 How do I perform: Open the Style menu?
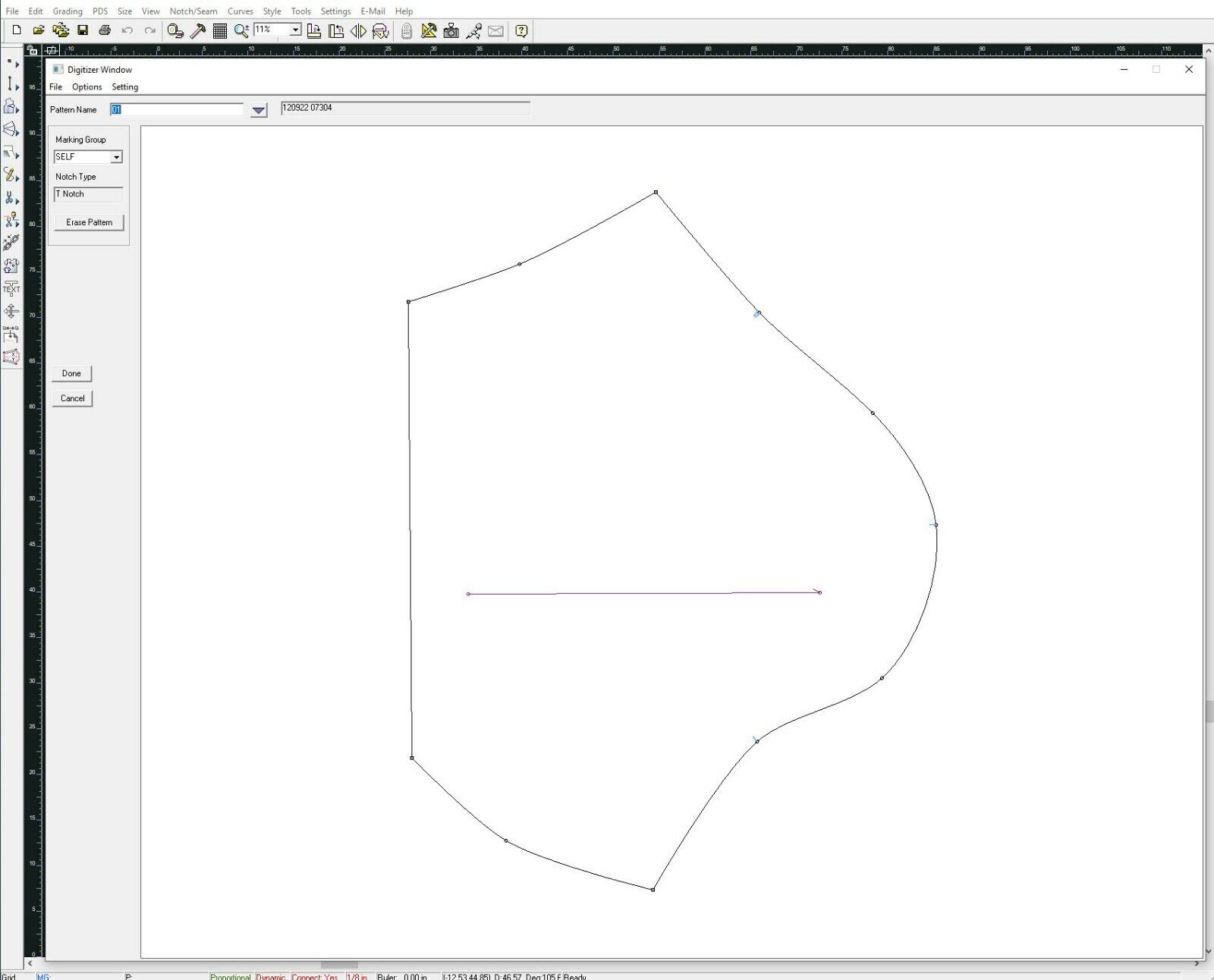point(272,11)
